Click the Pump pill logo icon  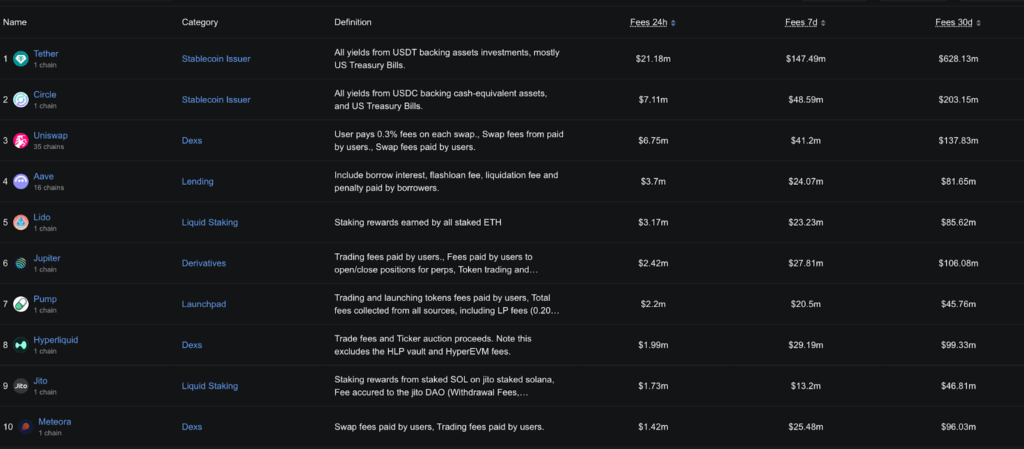(x=21, y=304)
